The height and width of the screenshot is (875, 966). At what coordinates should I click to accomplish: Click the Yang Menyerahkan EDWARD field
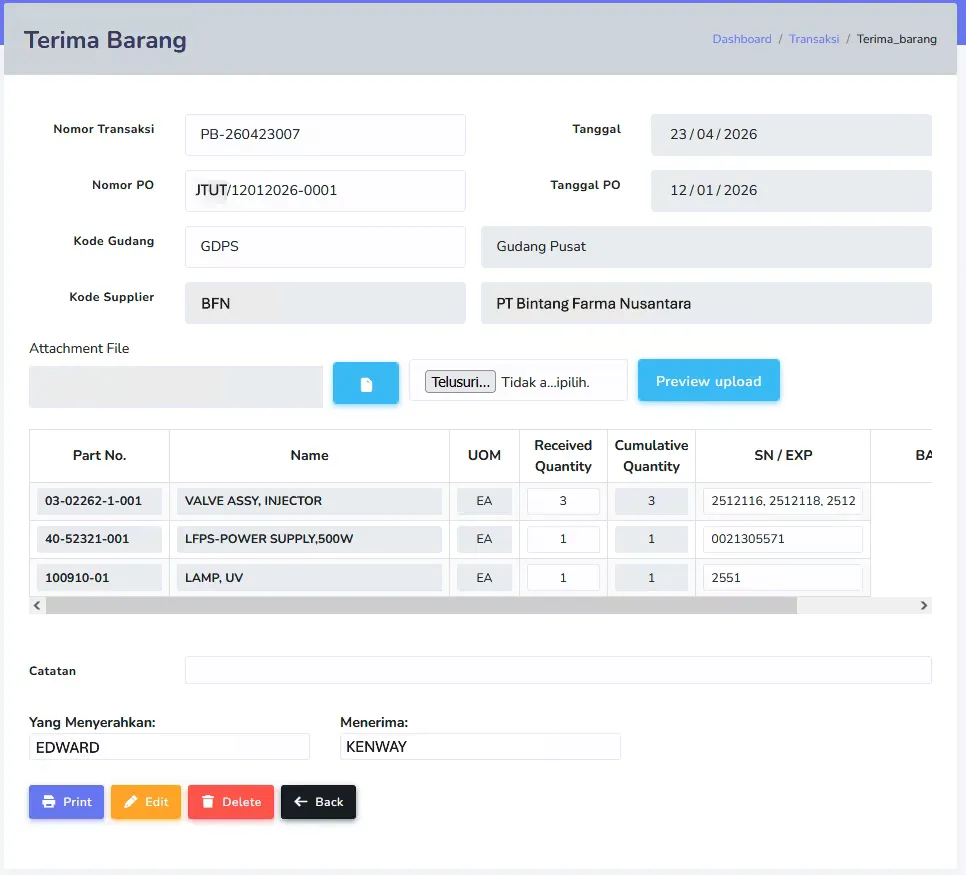click(x=169, y=747)
